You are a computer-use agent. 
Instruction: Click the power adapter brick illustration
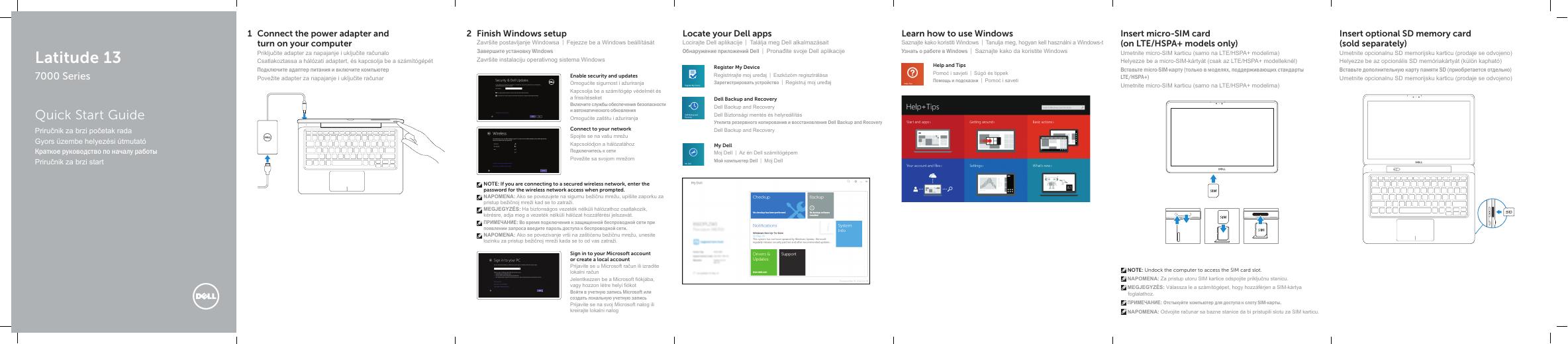(x=269, y=139)
